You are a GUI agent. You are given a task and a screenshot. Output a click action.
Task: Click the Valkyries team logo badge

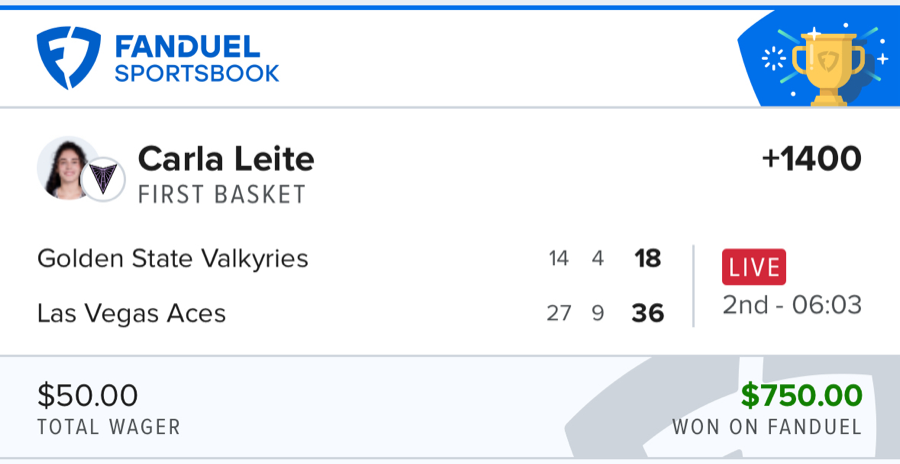103,180
